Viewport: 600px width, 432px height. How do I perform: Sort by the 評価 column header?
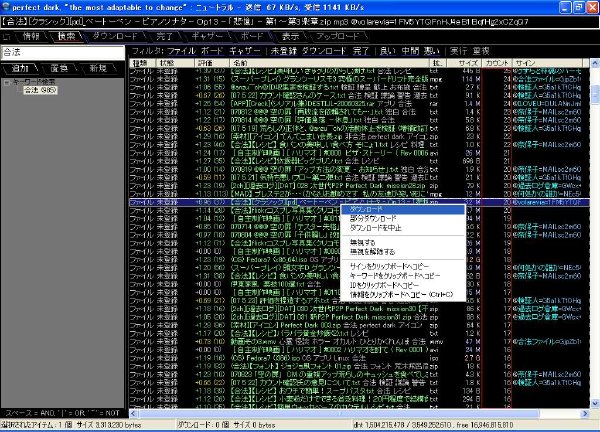[212, 63]
